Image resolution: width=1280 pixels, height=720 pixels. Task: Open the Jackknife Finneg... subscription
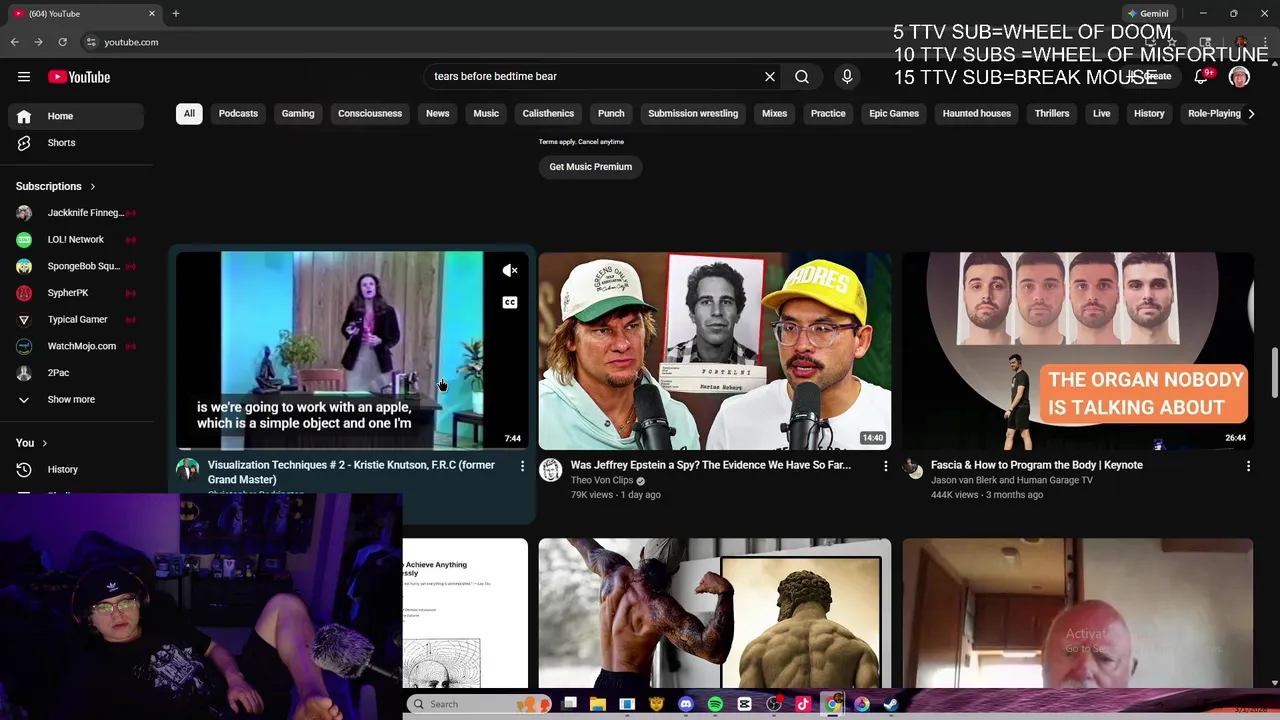click(x=76, y=213)
